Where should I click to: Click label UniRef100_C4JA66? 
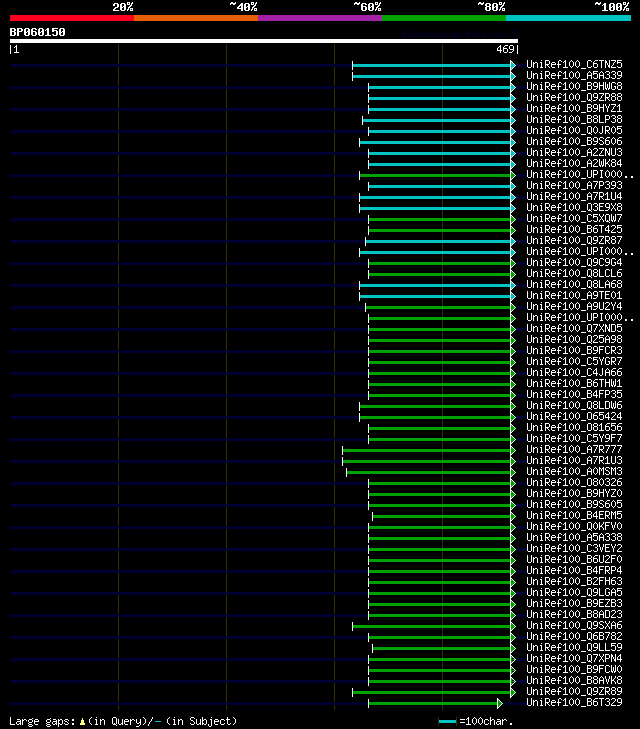pos(574,372)
